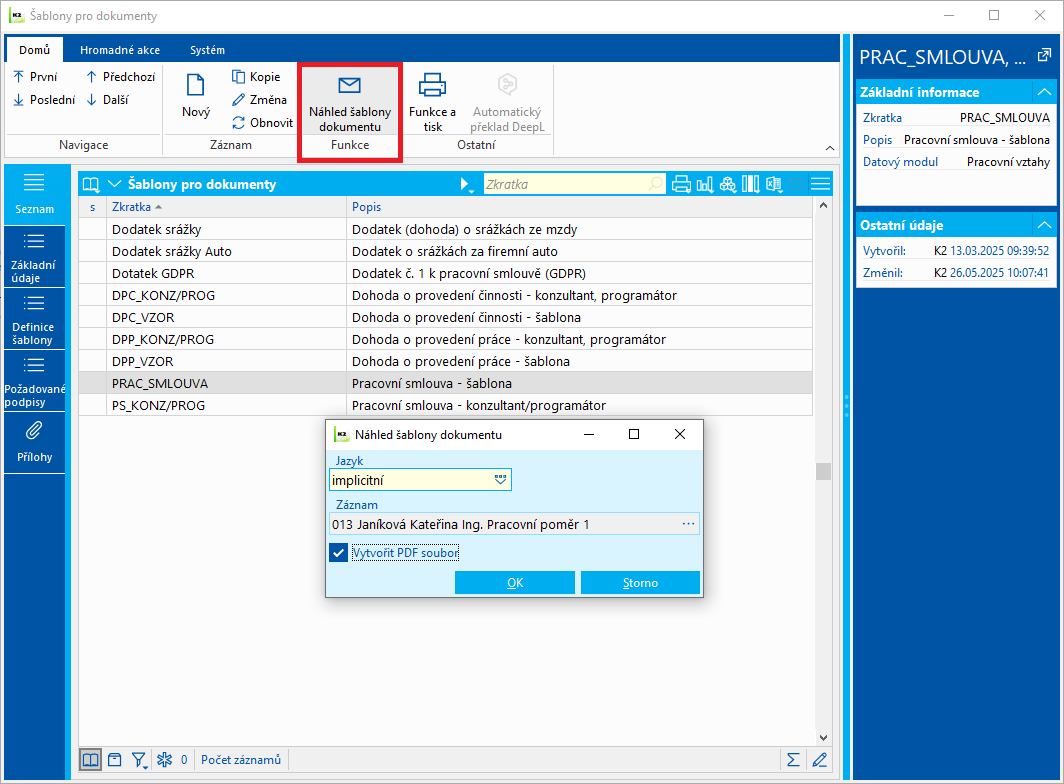1064x784 pixels.
Task: Open Přílohy paperclip sidebar section
Action: (34, 443)
